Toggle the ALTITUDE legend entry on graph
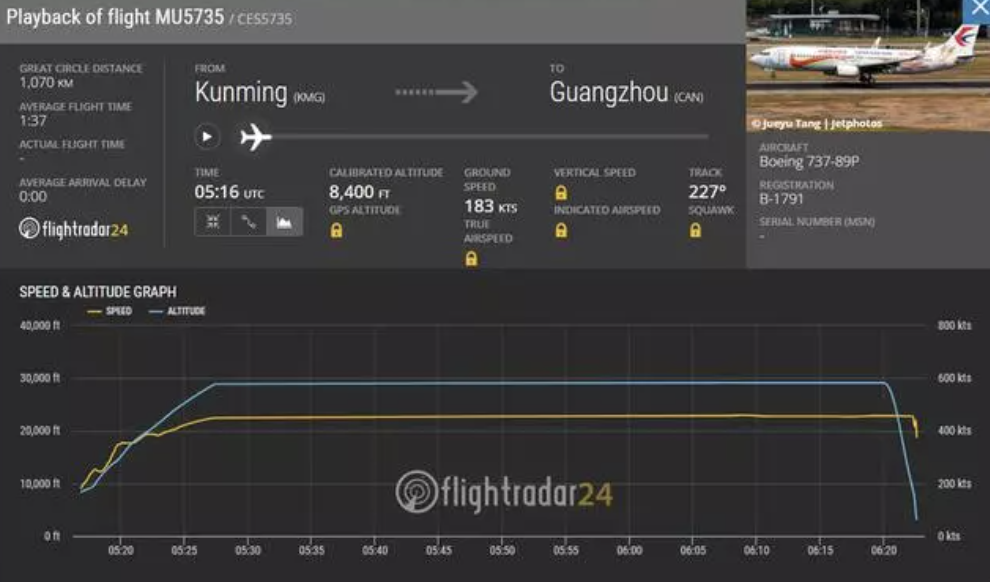Image resolution: width=990 pixels, height=582 pixels. 177,311
